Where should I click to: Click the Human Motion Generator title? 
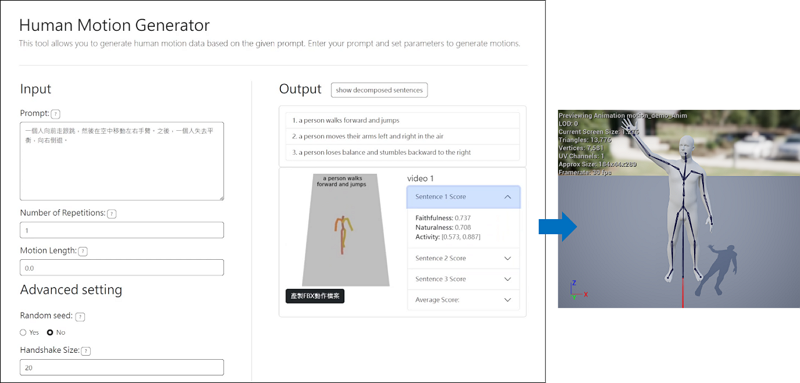point(114,25)
